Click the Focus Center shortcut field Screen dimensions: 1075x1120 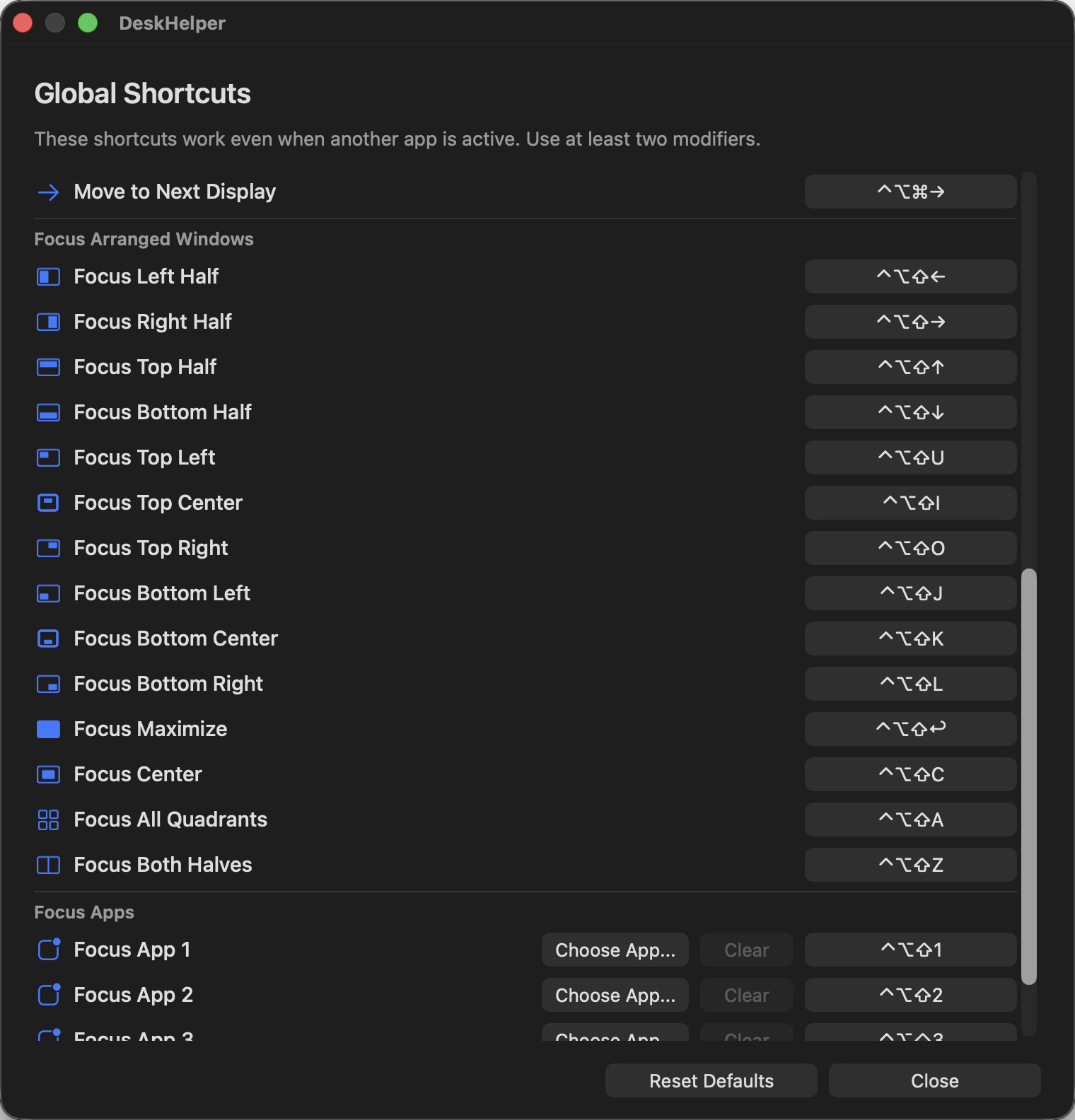(911, 774)
